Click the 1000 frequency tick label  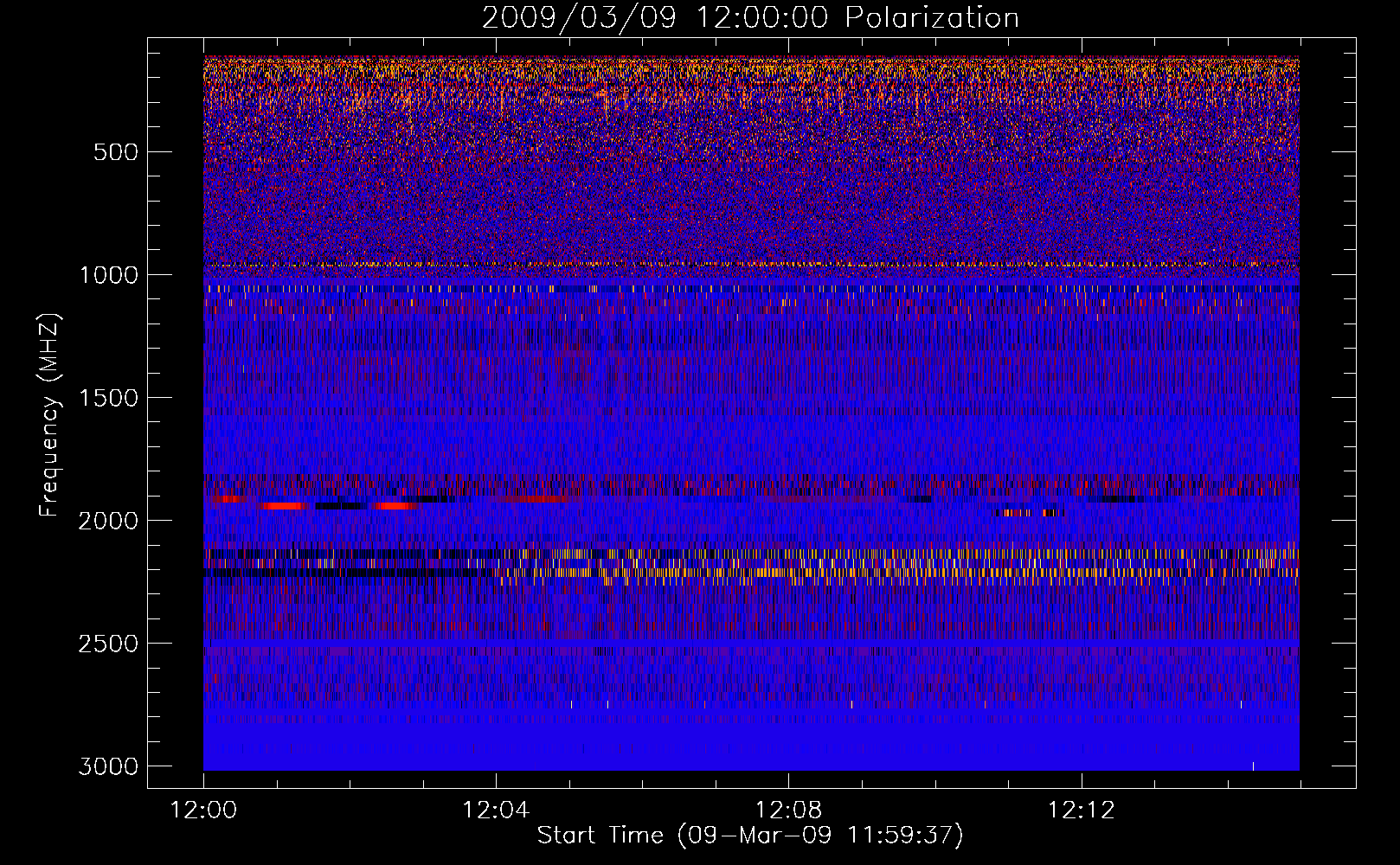click(108, 275)
